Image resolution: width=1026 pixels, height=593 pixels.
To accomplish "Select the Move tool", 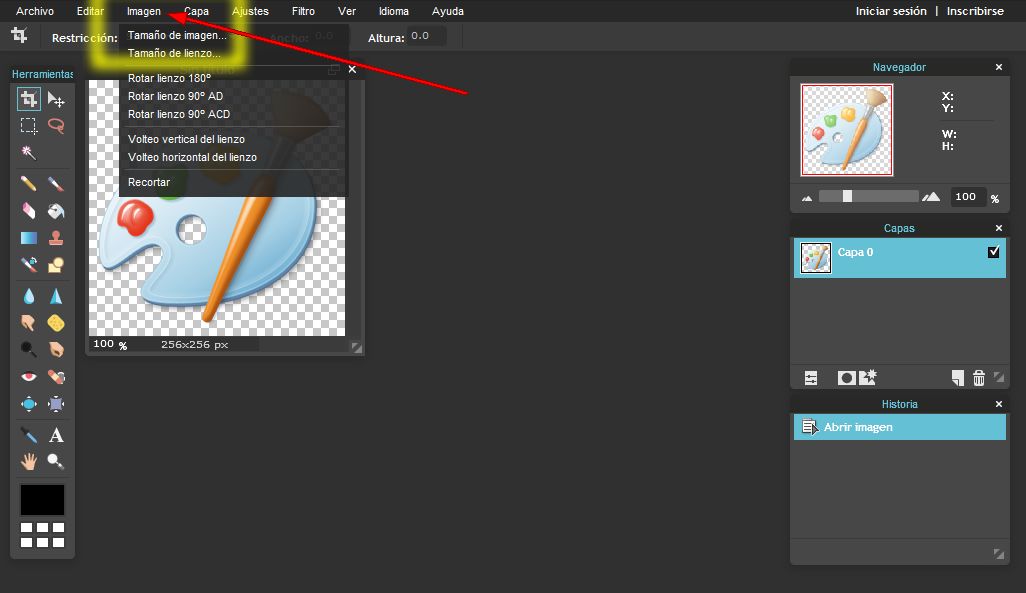I will coord(56,99).
